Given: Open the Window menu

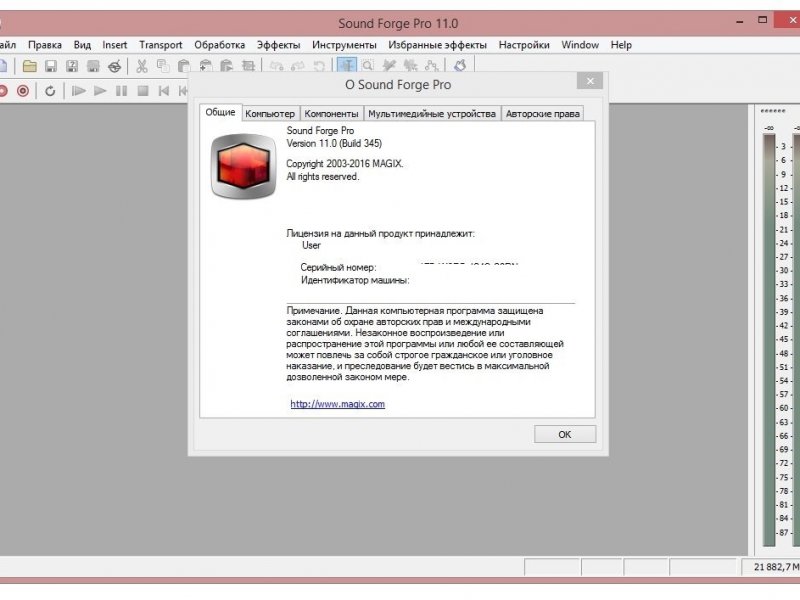Looking at the screenshot, I should click(x=580, y=45).
